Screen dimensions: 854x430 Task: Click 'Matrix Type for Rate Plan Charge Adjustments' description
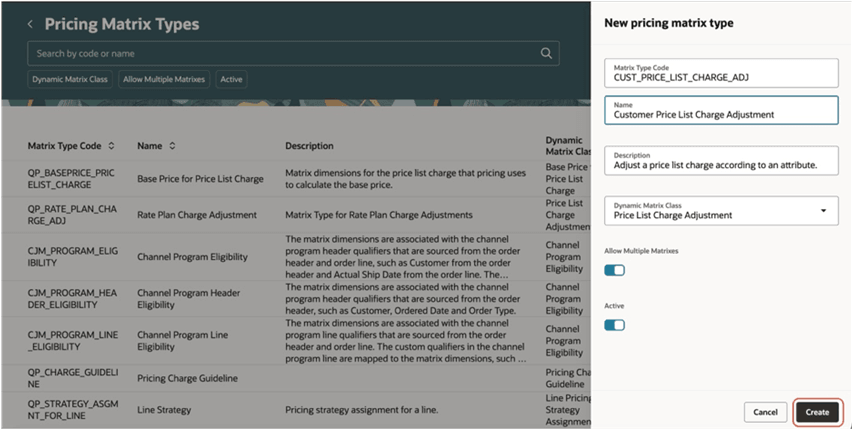tap(379, 214)
